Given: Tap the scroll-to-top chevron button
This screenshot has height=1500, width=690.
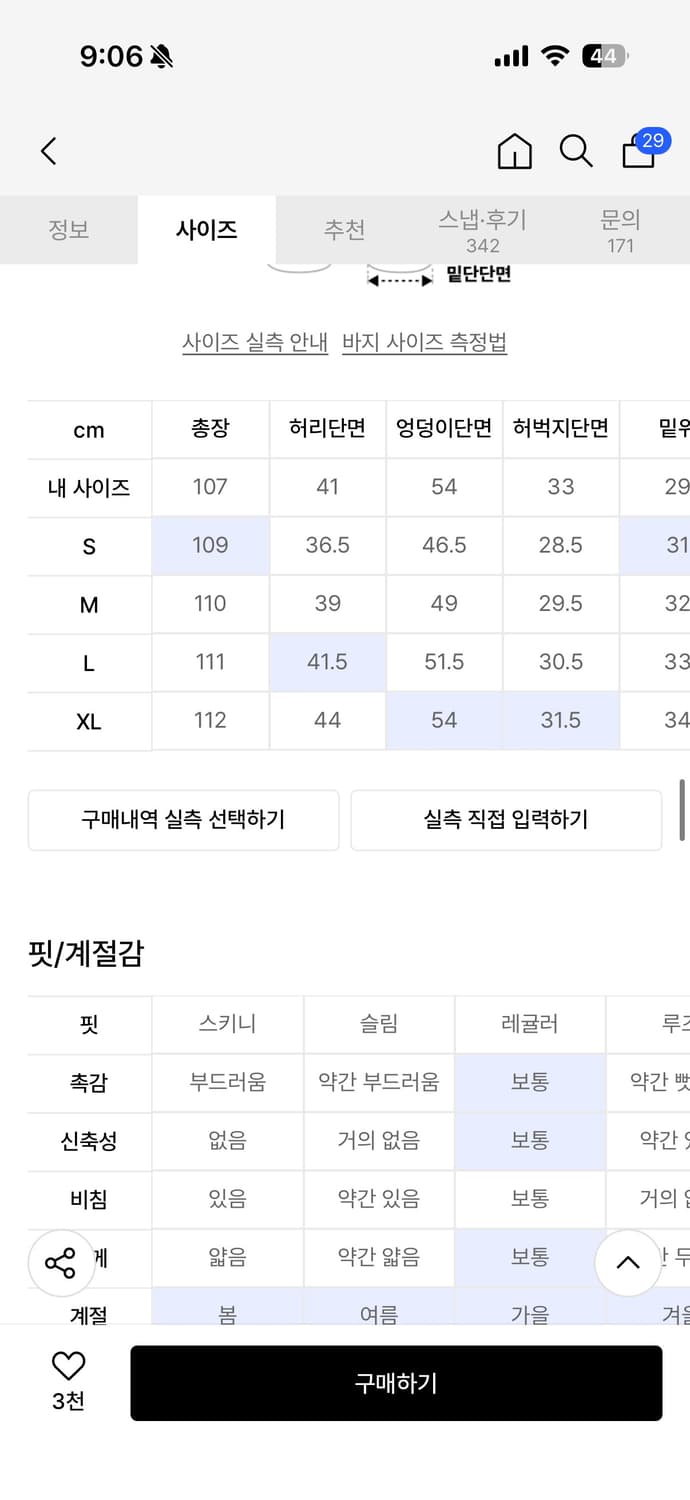Looking at the screenshot, I should coord(627,1262).
